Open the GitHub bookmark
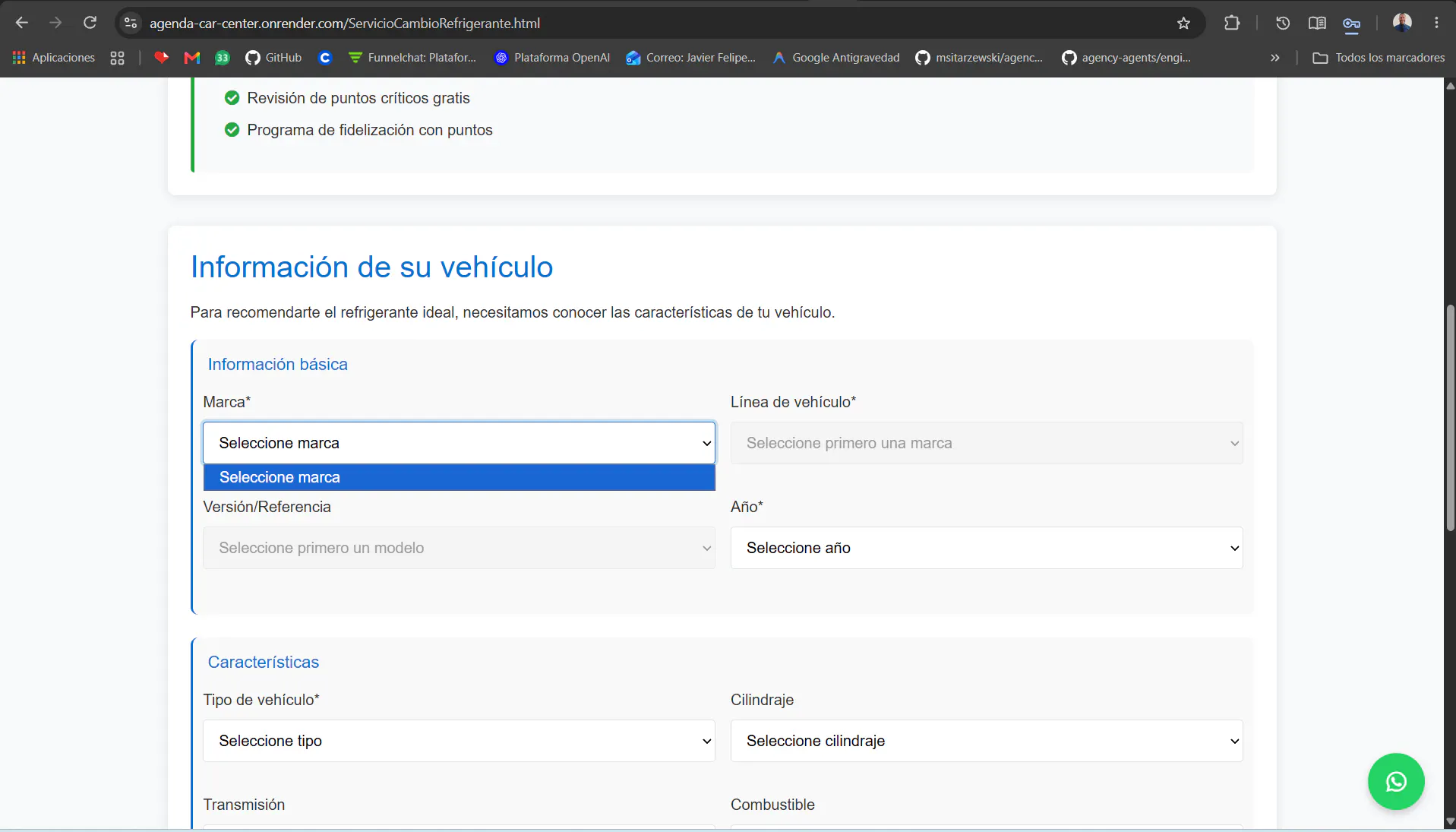1456x832 pixels. tap(273, 58)
